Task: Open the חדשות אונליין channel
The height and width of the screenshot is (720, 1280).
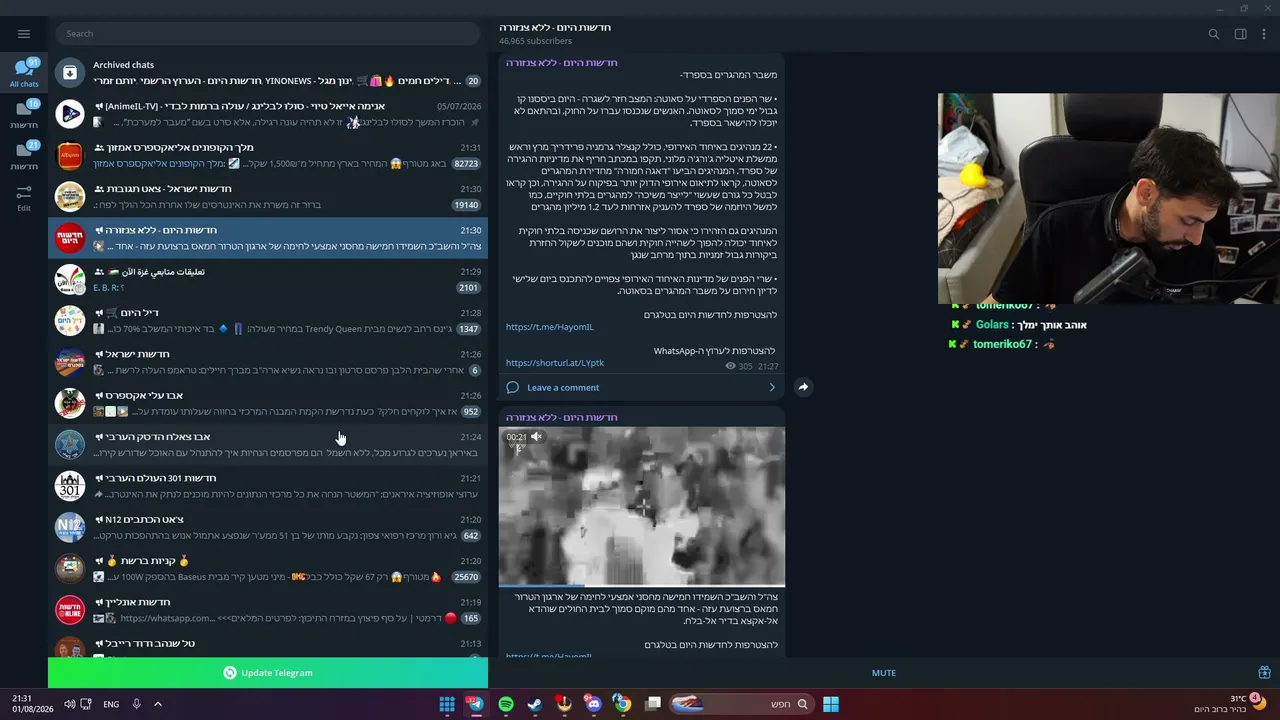Action: [x=268, y=610]
